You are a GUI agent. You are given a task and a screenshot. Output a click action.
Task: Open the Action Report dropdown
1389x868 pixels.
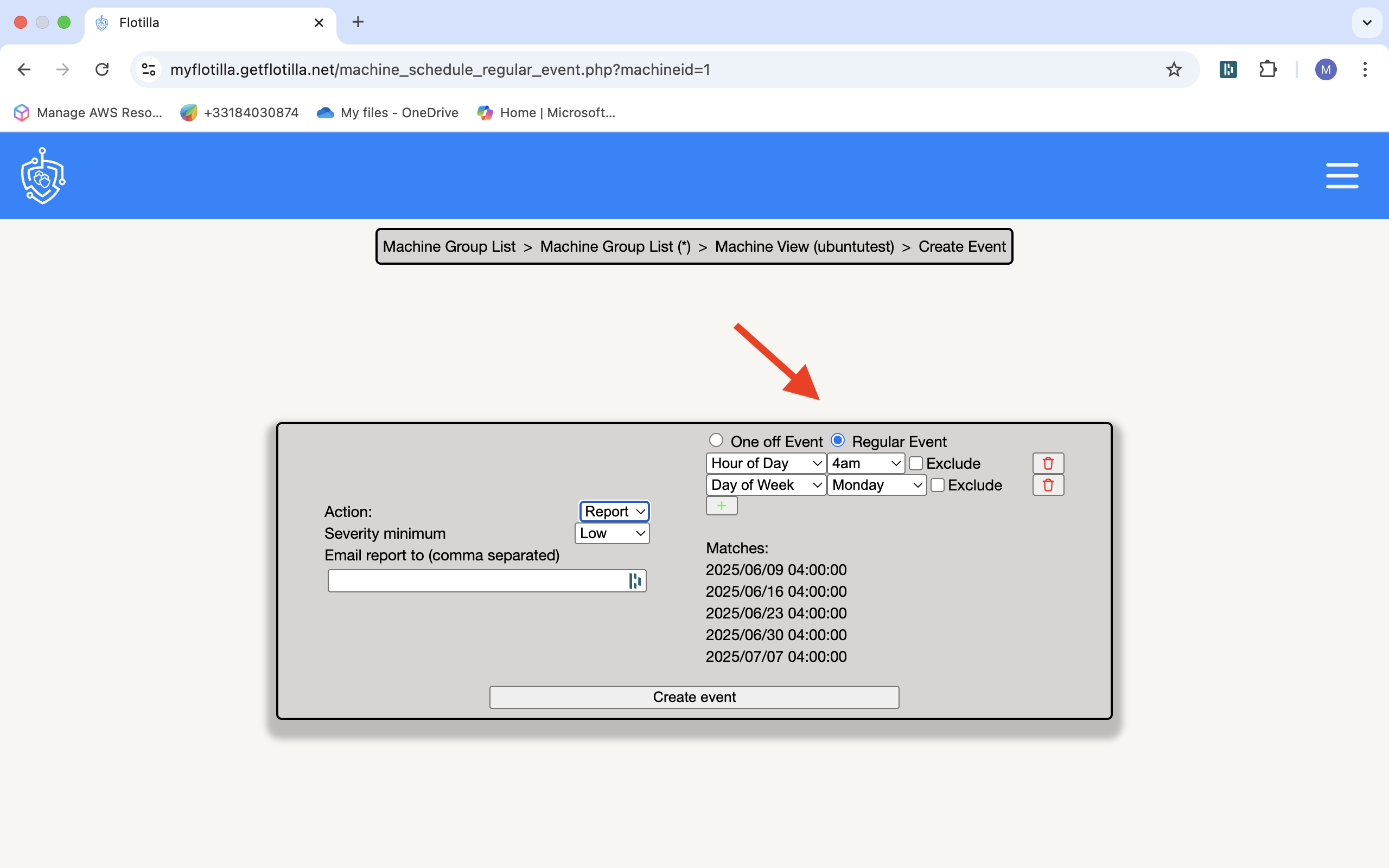614,512
